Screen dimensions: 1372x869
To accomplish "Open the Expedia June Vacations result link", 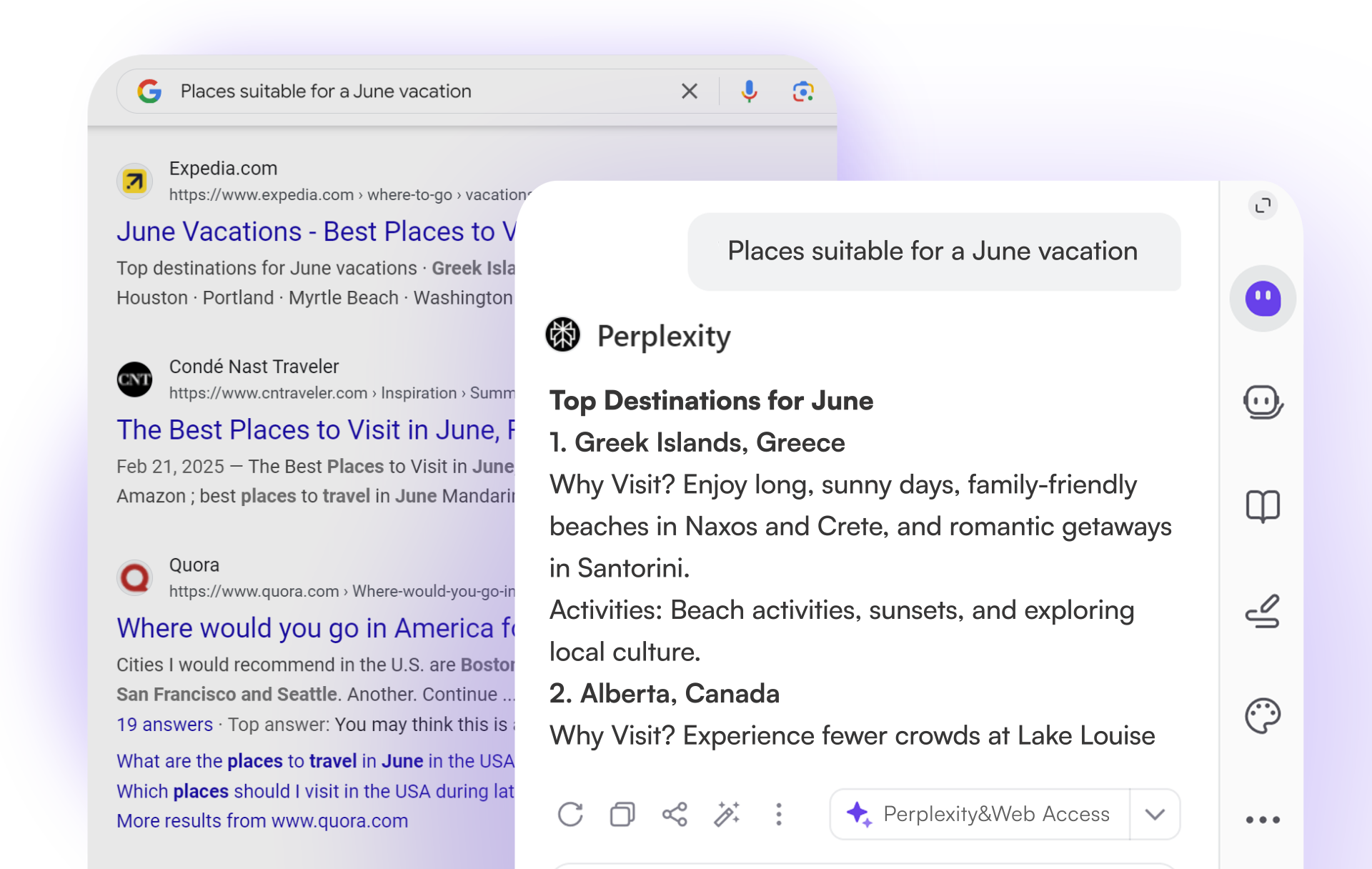I will coord(316,232).
